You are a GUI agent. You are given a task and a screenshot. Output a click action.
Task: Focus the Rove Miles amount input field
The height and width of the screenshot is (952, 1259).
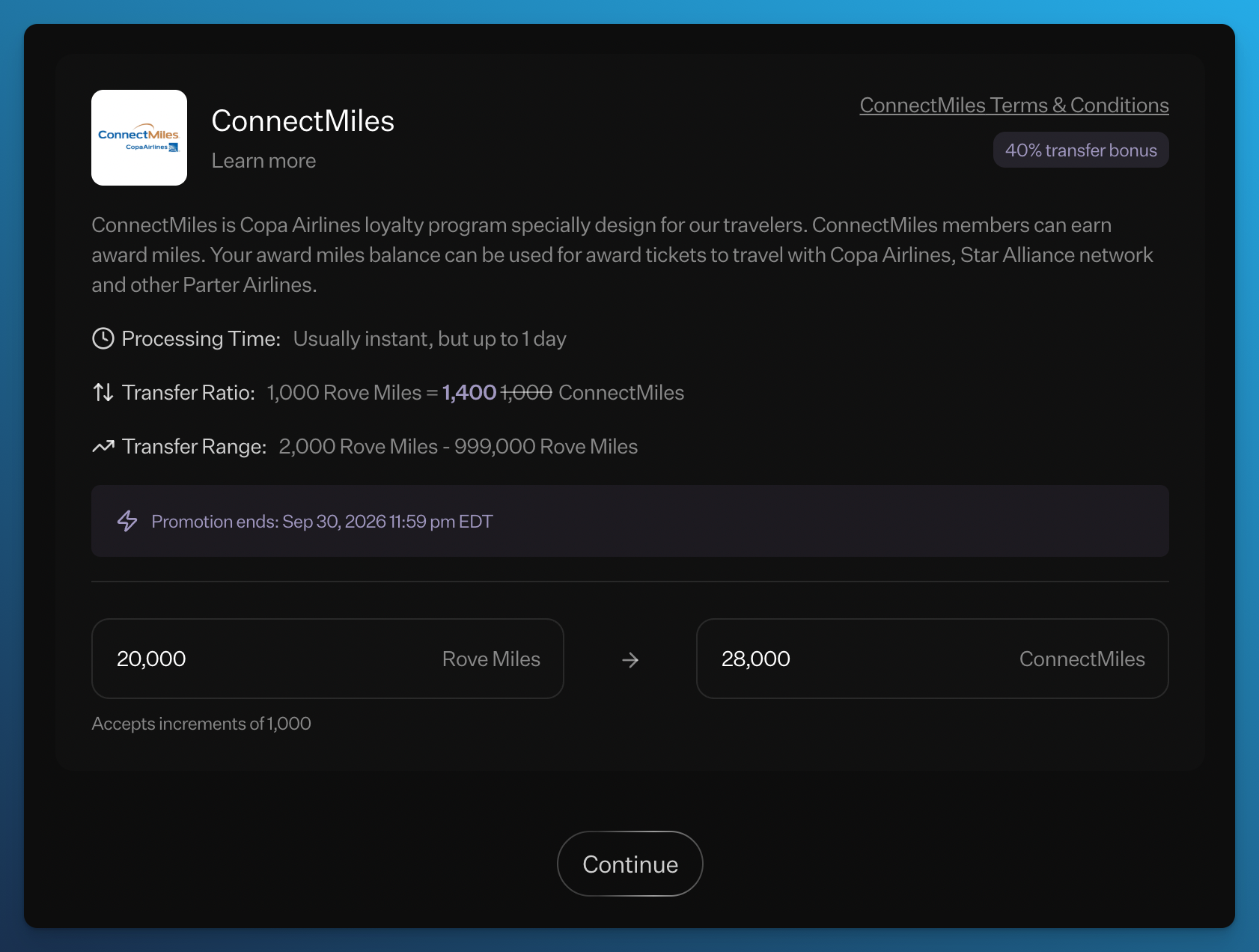click(x=327, y=659)
